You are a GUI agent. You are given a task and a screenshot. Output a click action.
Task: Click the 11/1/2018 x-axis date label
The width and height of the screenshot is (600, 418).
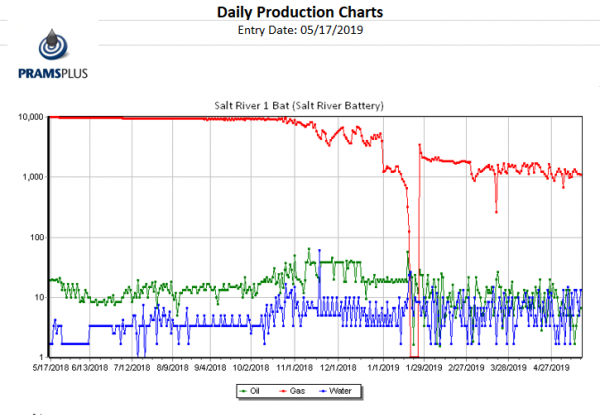[295, 367]
